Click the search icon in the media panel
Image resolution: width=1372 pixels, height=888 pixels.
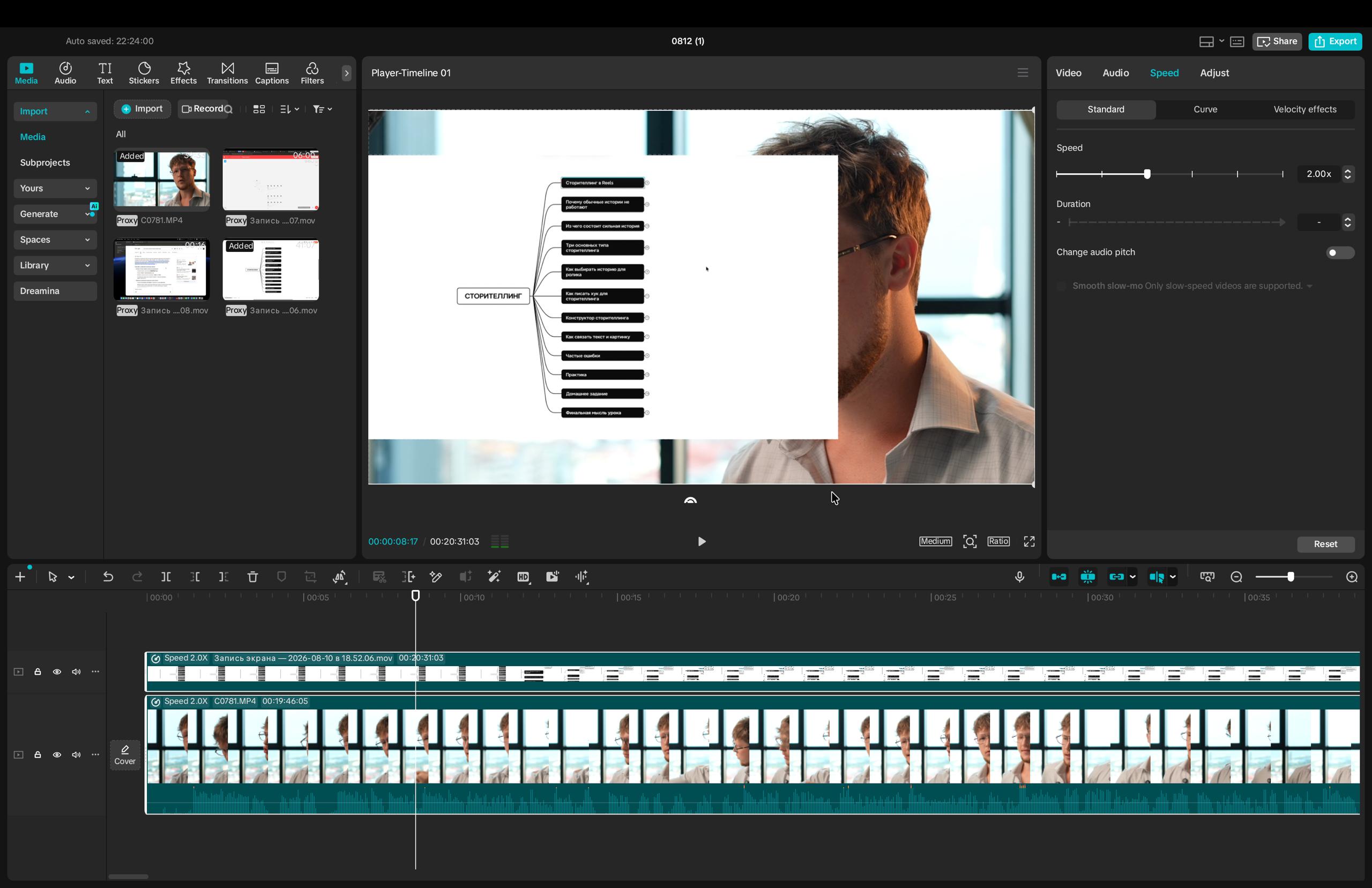point(228,109)
